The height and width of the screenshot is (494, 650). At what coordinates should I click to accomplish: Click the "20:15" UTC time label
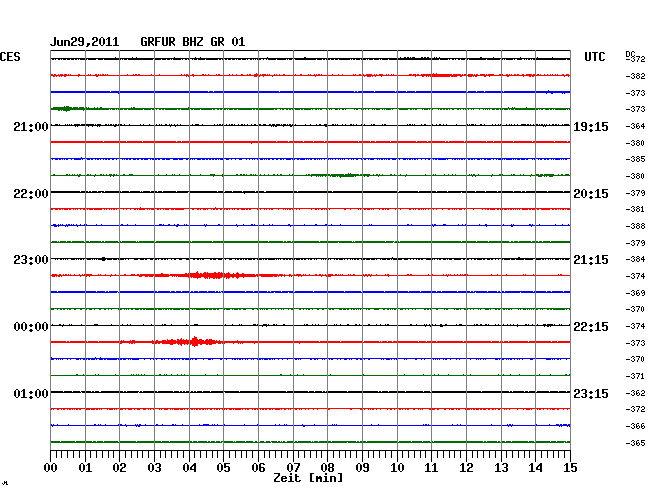click(591, 194)
